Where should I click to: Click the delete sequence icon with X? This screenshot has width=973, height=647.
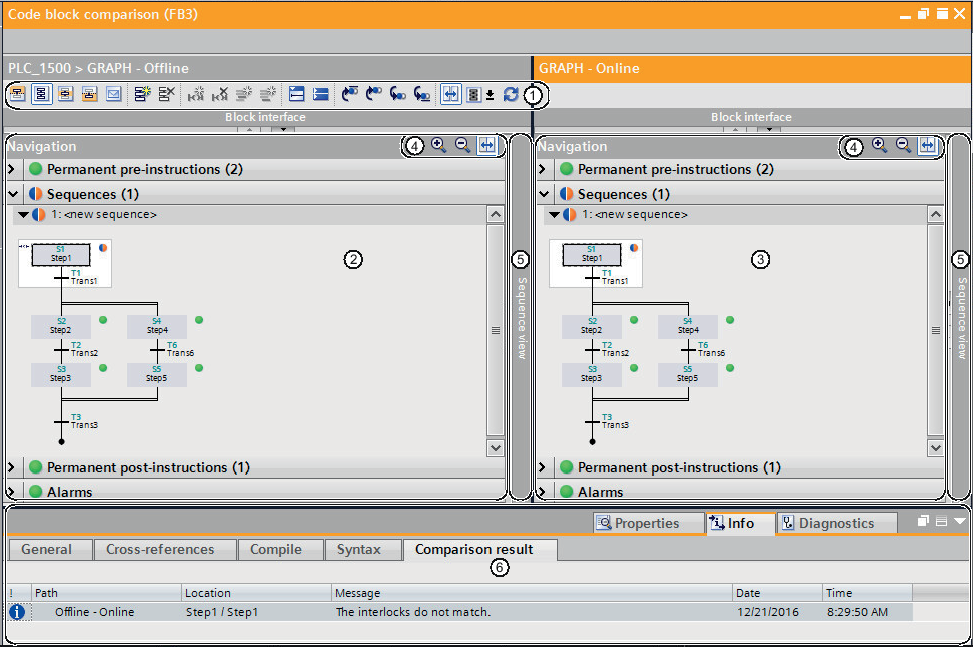[x=167, y=94]
